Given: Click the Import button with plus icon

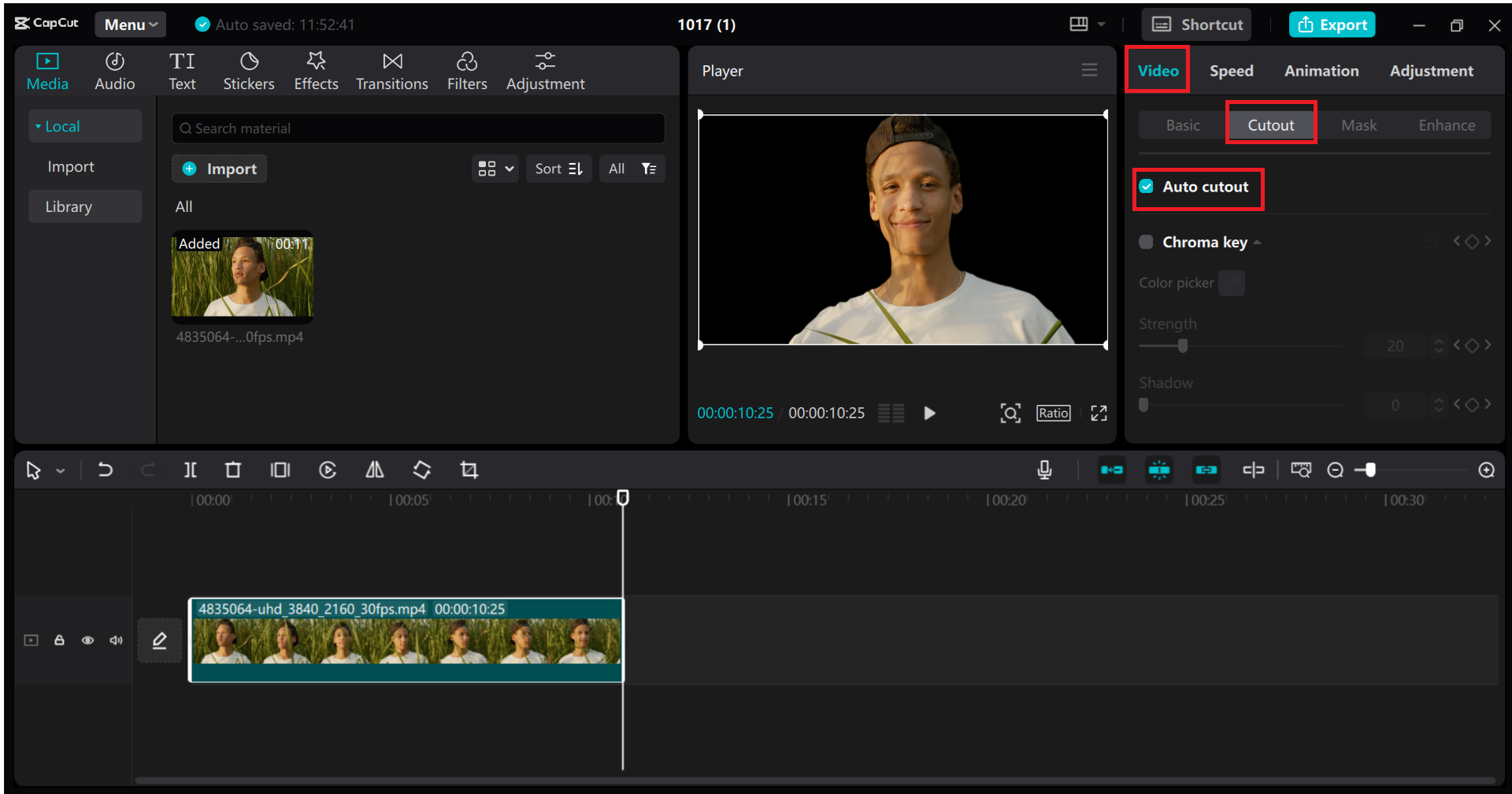Looking at the screenshot, I should coord(220,169).
